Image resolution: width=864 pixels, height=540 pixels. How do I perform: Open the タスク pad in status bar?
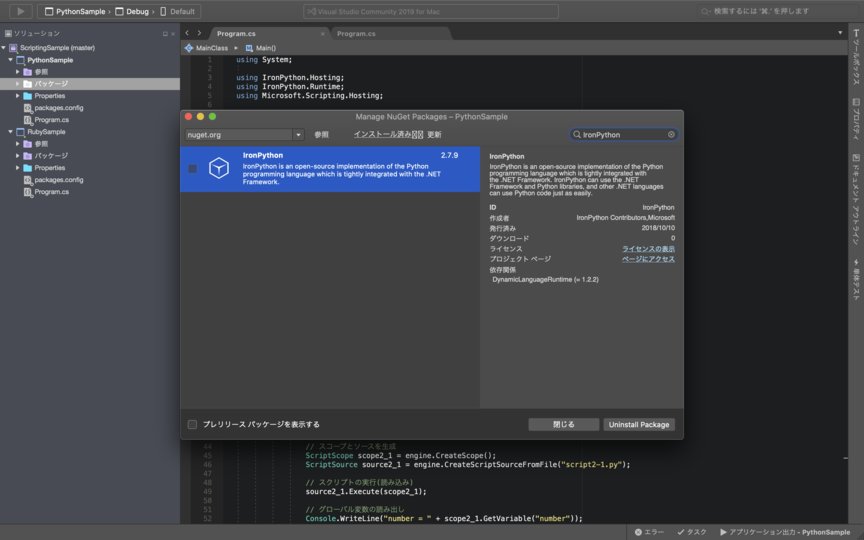(x=692, y=532)
